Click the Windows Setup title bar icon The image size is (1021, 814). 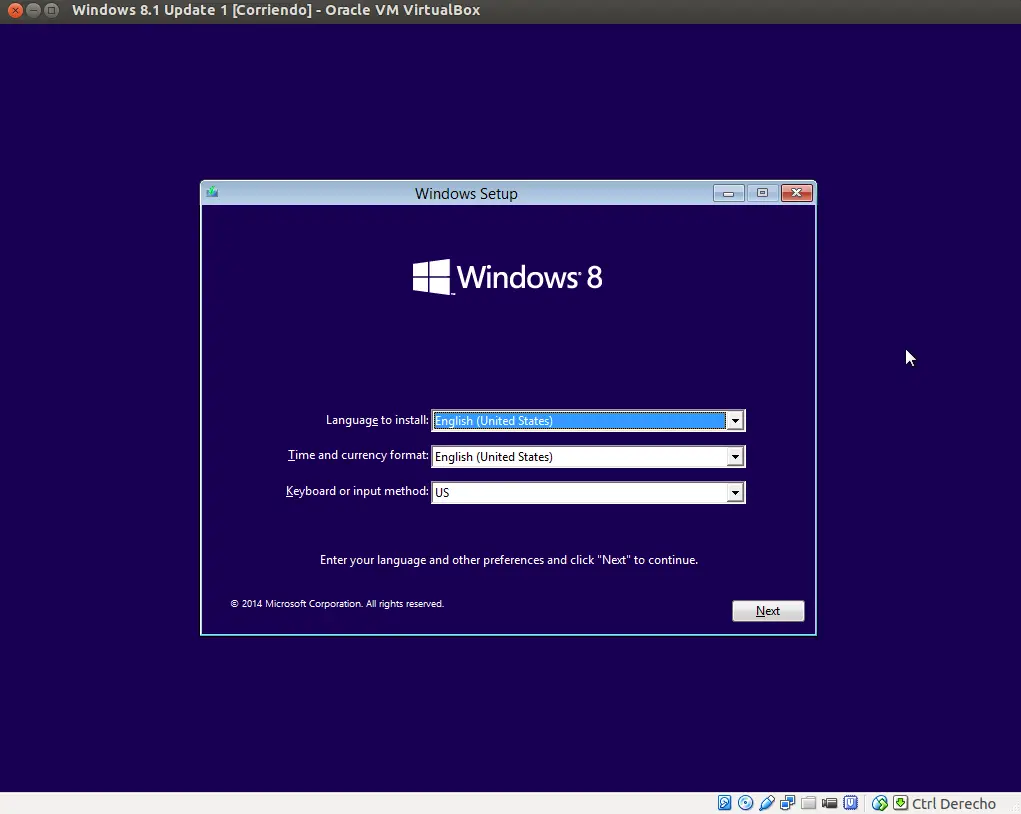pyautogui.click(x=212, y=192)
